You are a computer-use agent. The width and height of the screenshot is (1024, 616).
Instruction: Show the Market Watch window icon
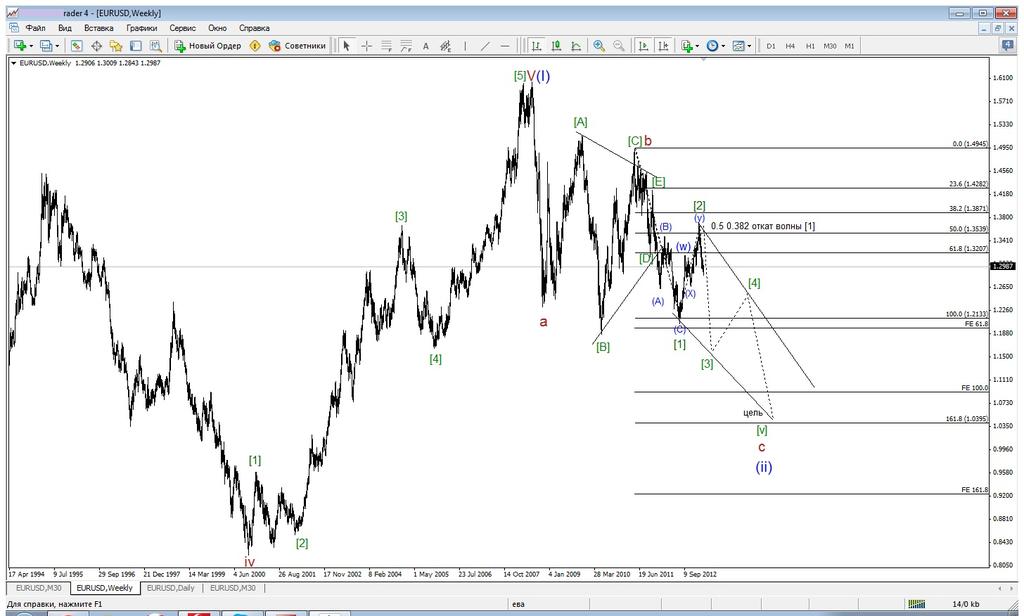tap(76, 46)
